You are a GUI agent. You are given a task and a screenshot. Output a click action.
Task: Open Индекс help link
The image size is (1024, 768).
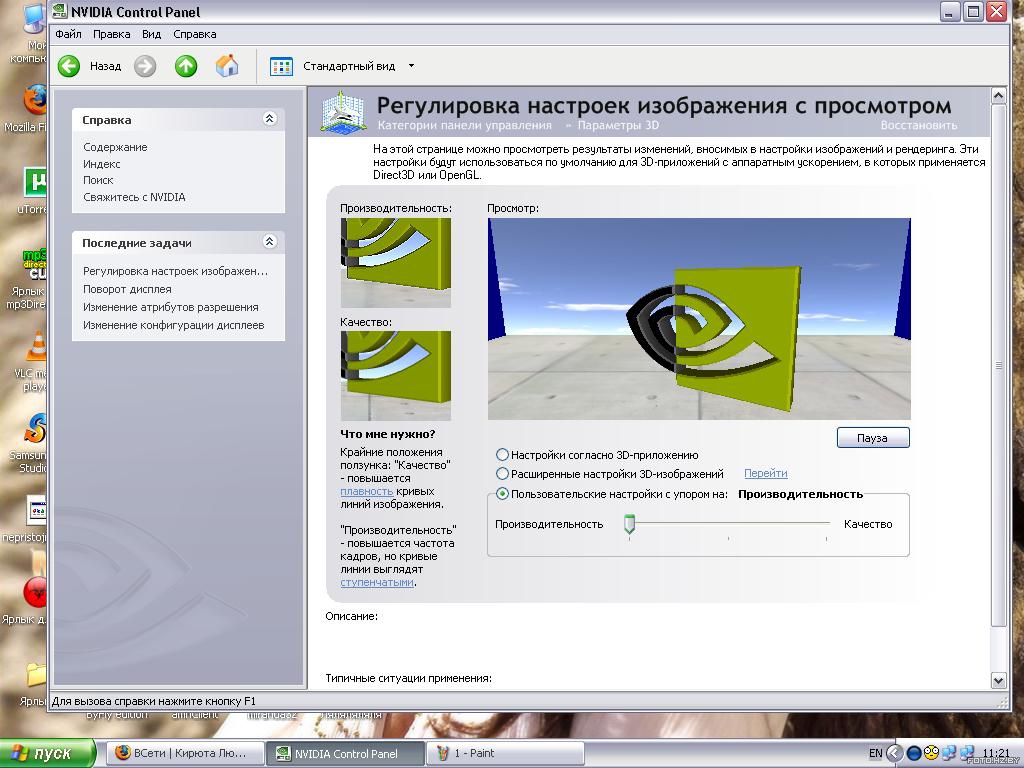click(101, 164)
